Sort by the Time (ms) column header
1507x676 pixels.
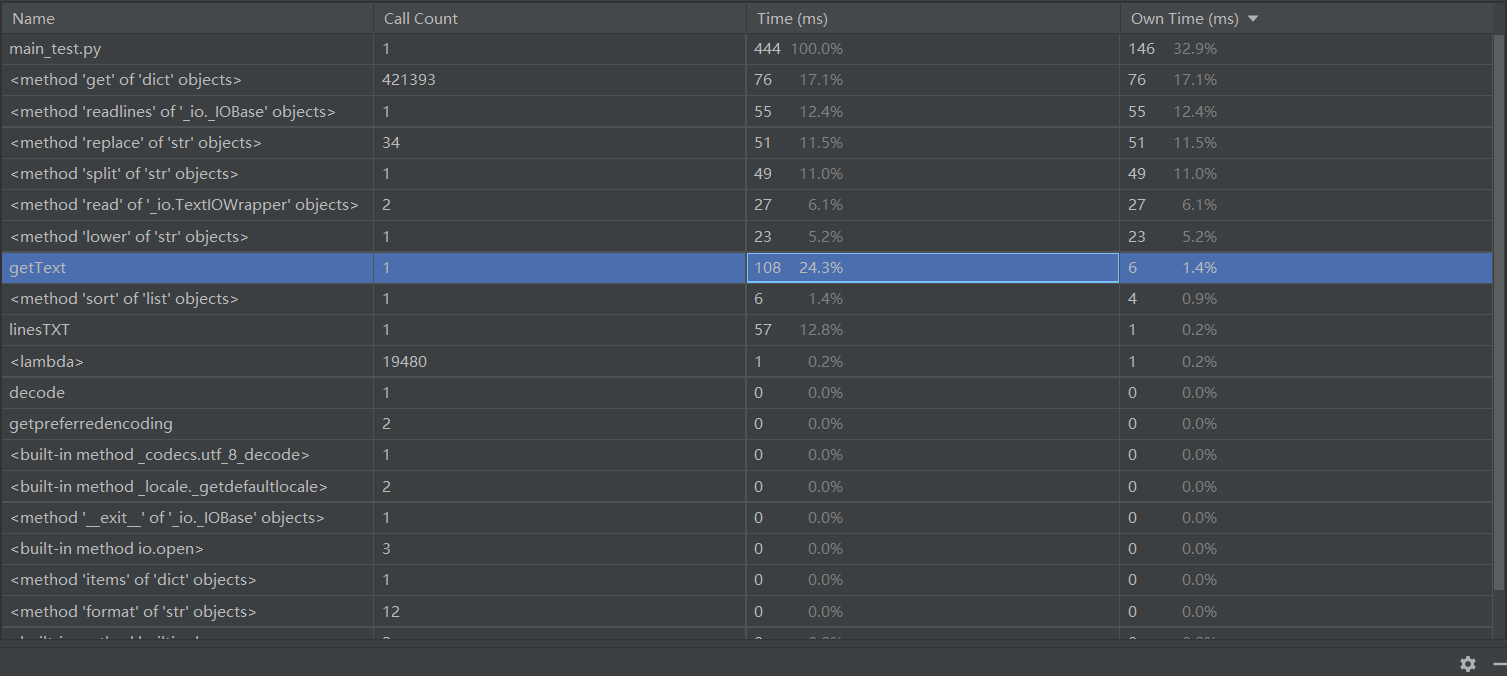click(x=792, y=19)
